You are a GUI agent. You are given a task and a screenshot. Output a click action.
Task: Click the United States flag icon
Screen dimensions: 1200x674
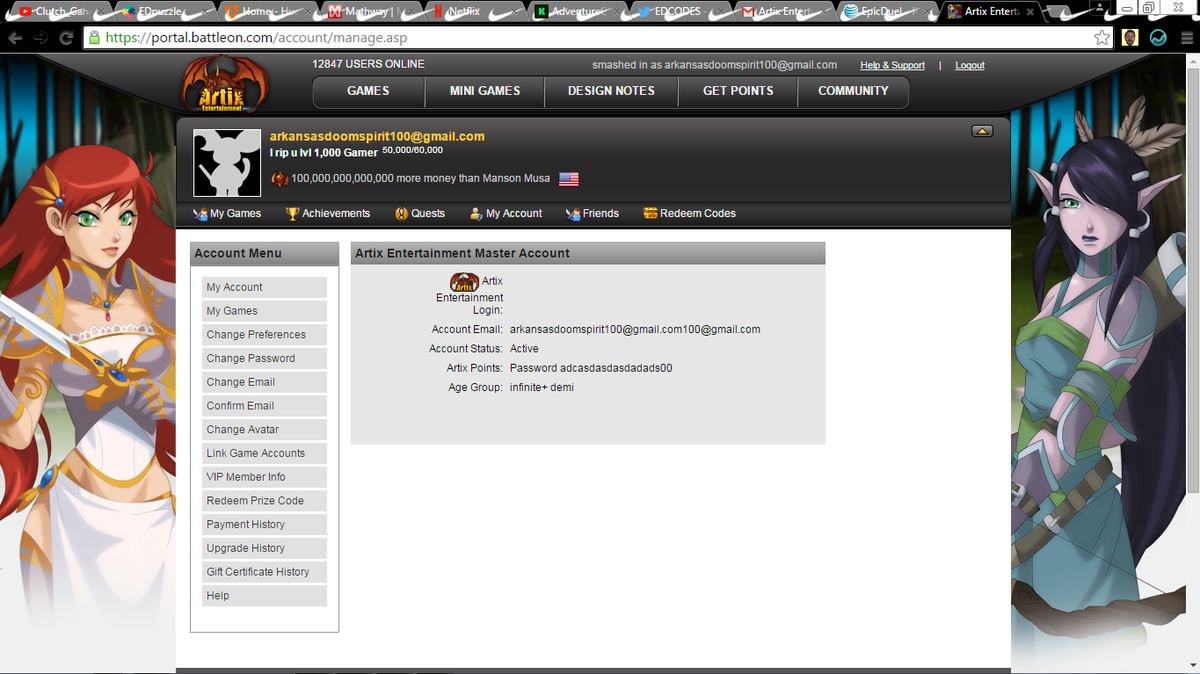569,179
